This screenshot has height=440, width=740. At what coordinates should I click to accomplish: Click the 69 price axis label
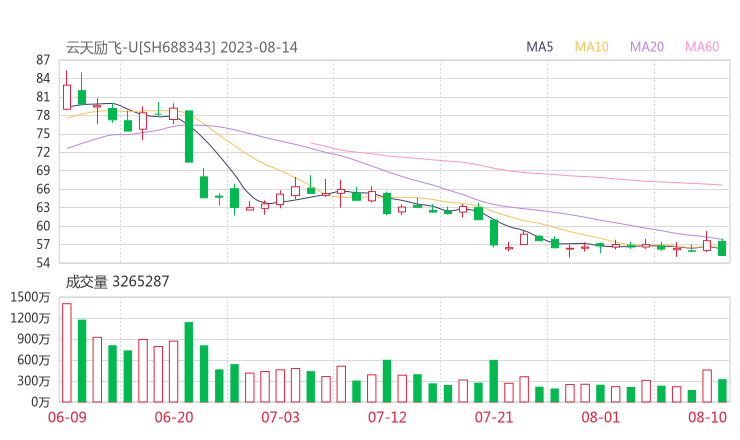(x=43, y=170)
